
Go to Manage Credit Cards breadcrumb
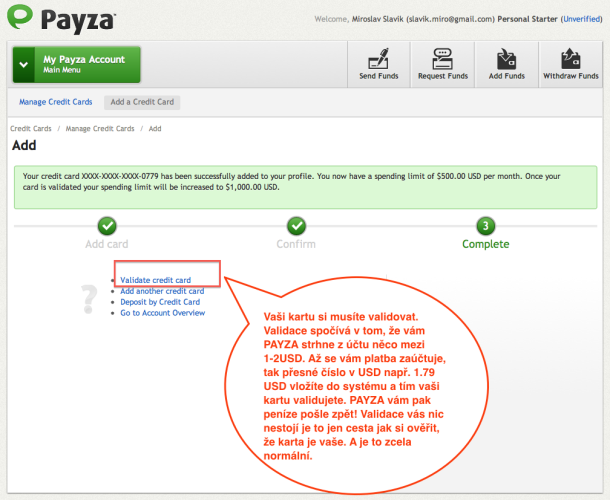(x=100, y=128)
